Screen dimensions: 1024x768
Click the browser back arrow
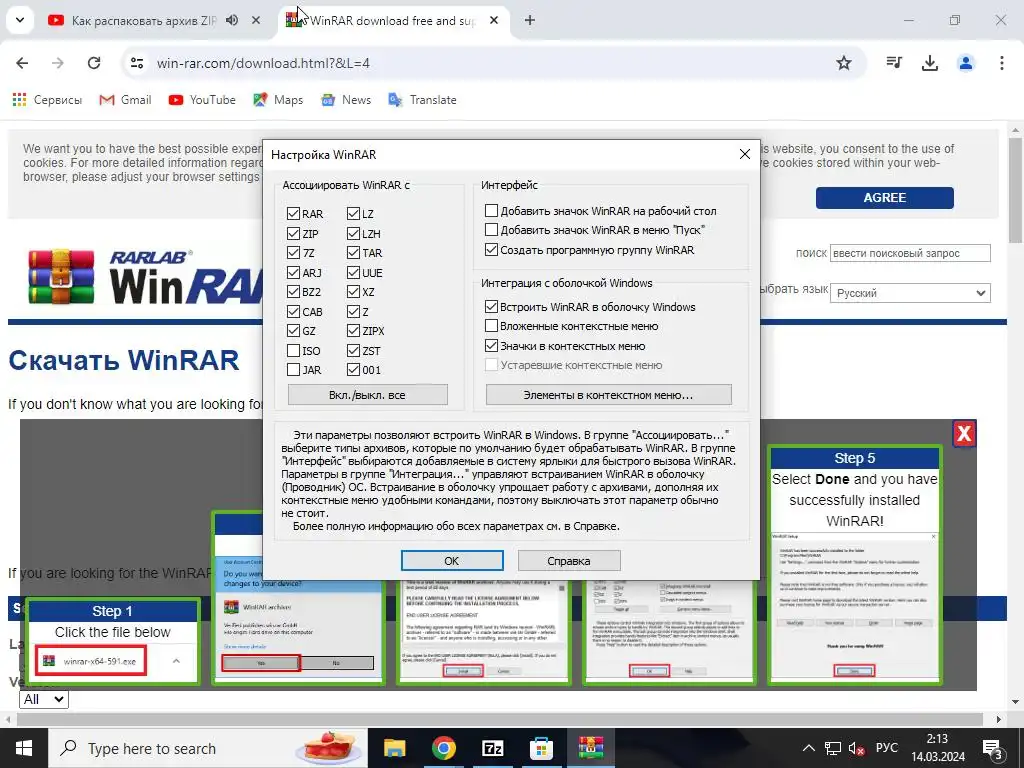point(22,63)
